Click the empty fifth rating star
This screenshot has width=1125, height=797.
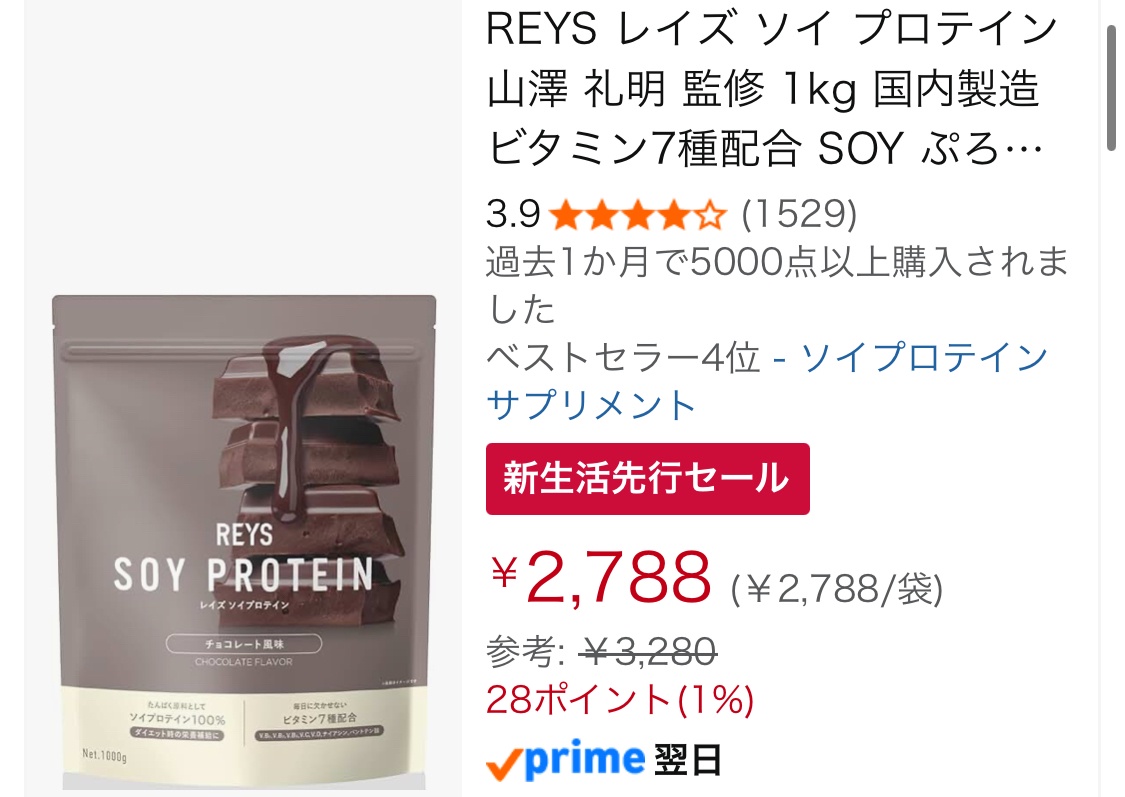710,214
